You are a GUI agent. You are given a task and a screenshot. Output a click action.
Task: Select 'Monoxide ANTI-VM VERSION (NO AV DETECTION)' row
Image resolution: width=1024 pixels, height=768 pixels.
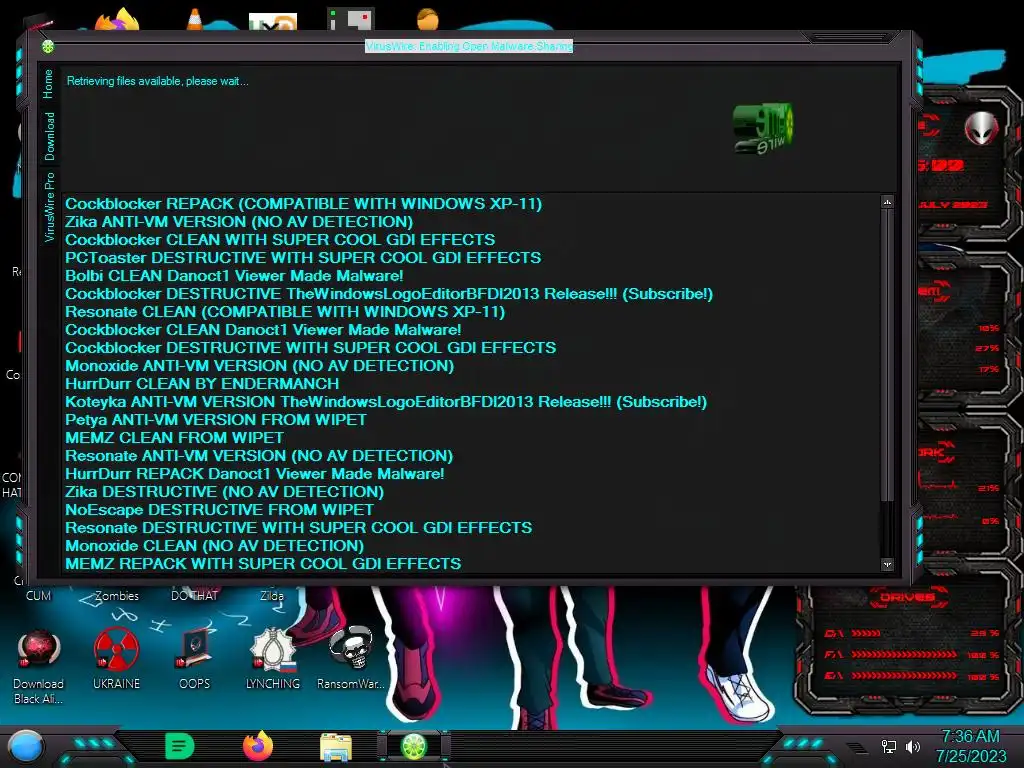tap(260, 366)
